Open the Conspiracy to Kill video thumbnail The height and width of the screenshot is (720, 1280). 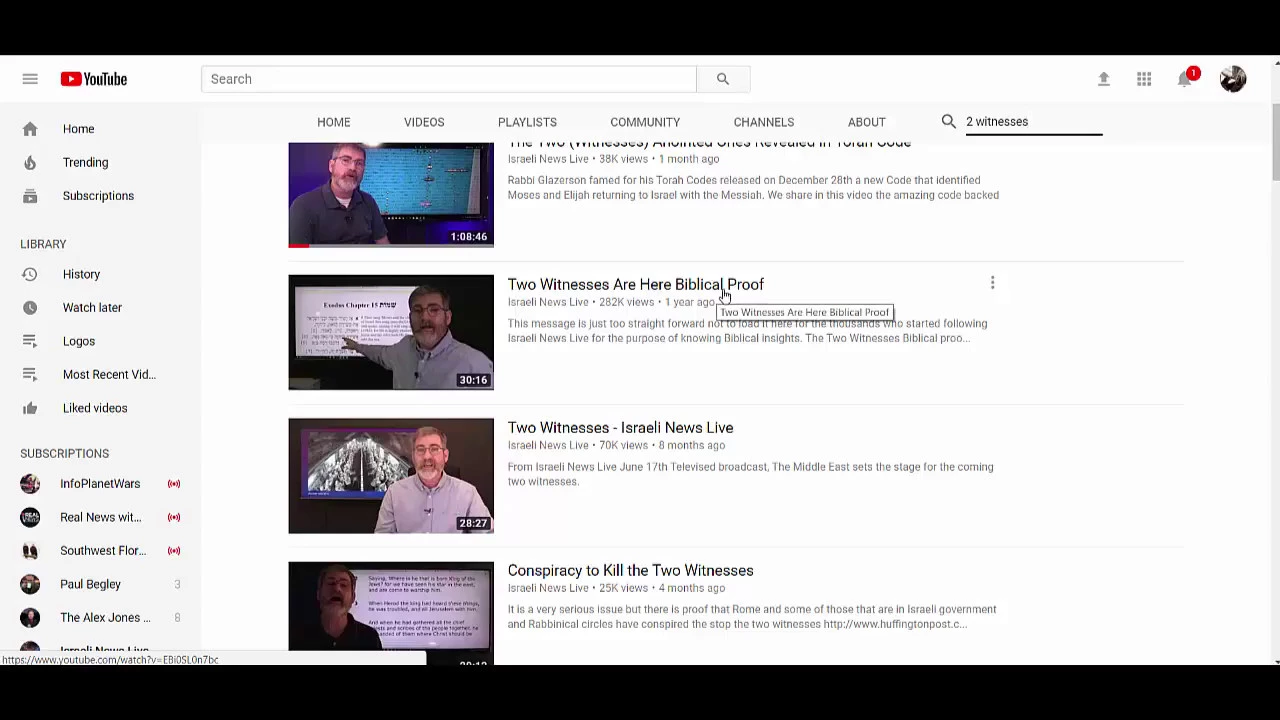click(391, 612)
